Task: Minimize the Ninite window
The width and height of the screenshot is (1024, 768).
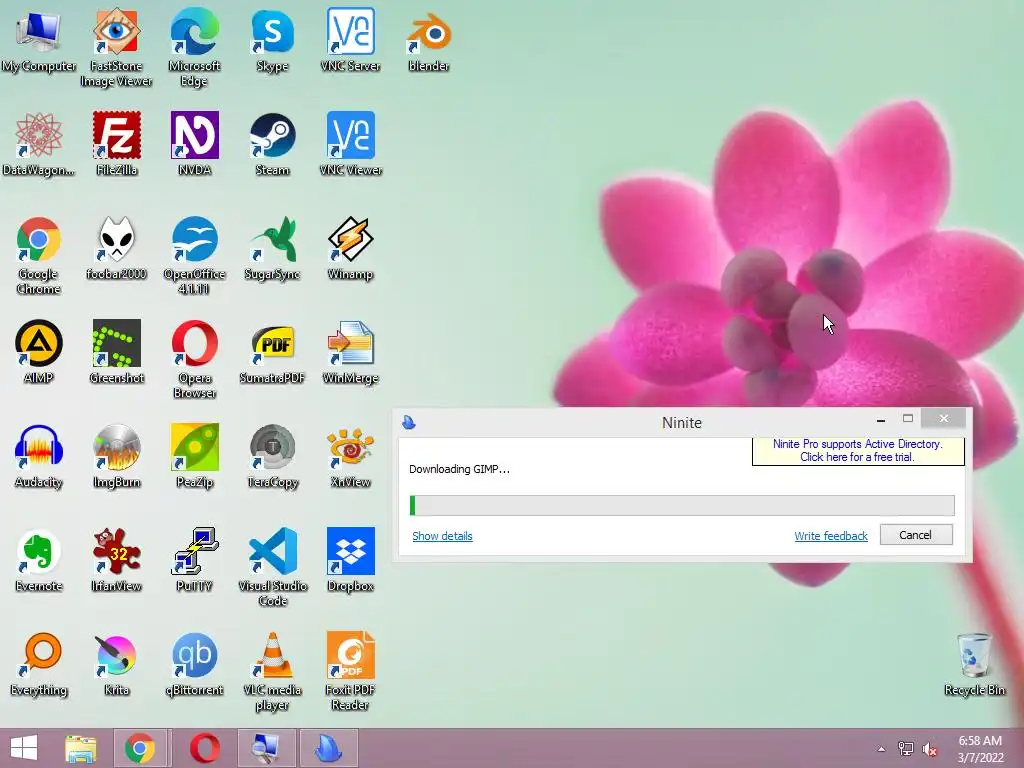Action: pyautogui.click(x=880, y=419)
